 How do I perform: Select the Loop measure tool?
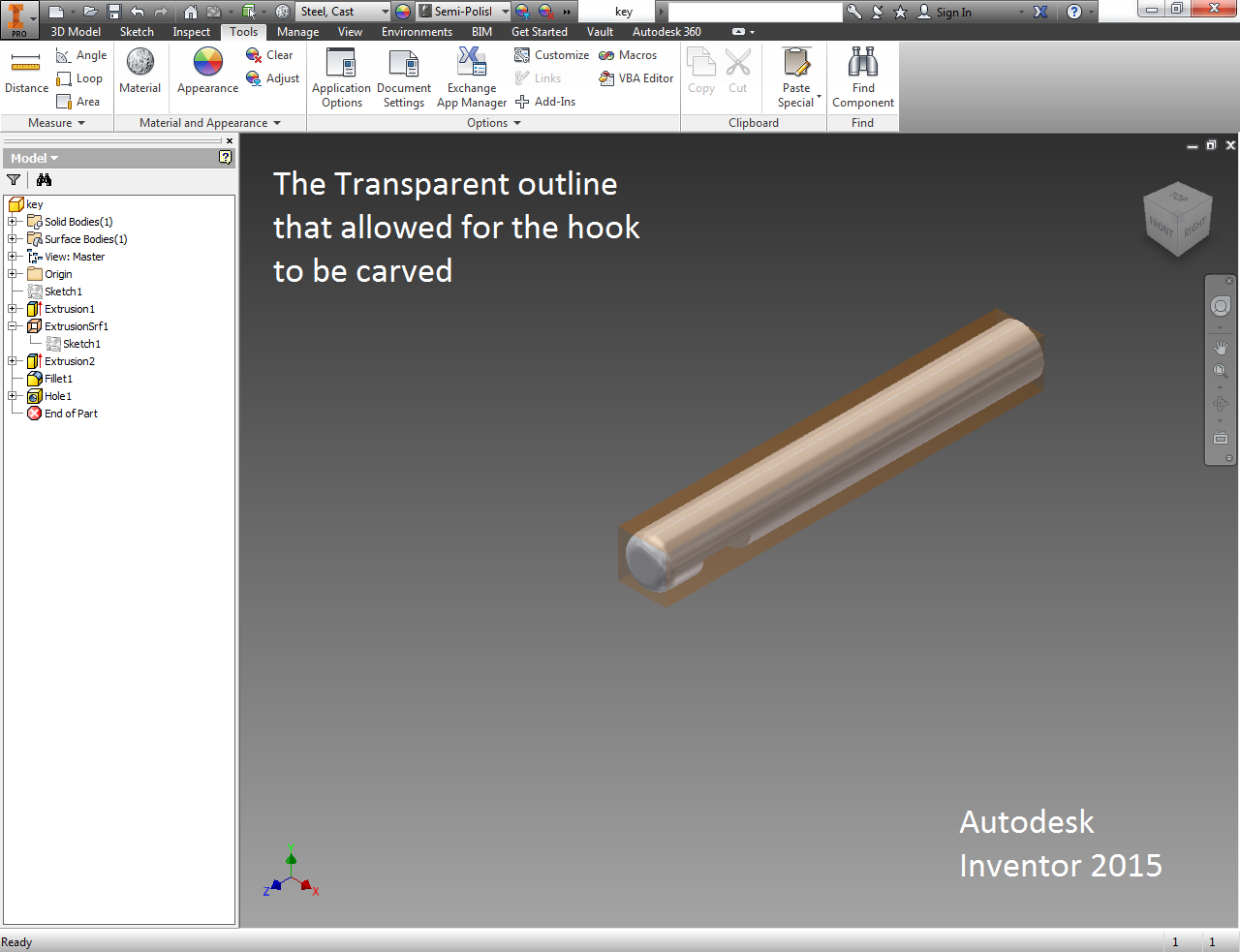click(x=79, y=78)
